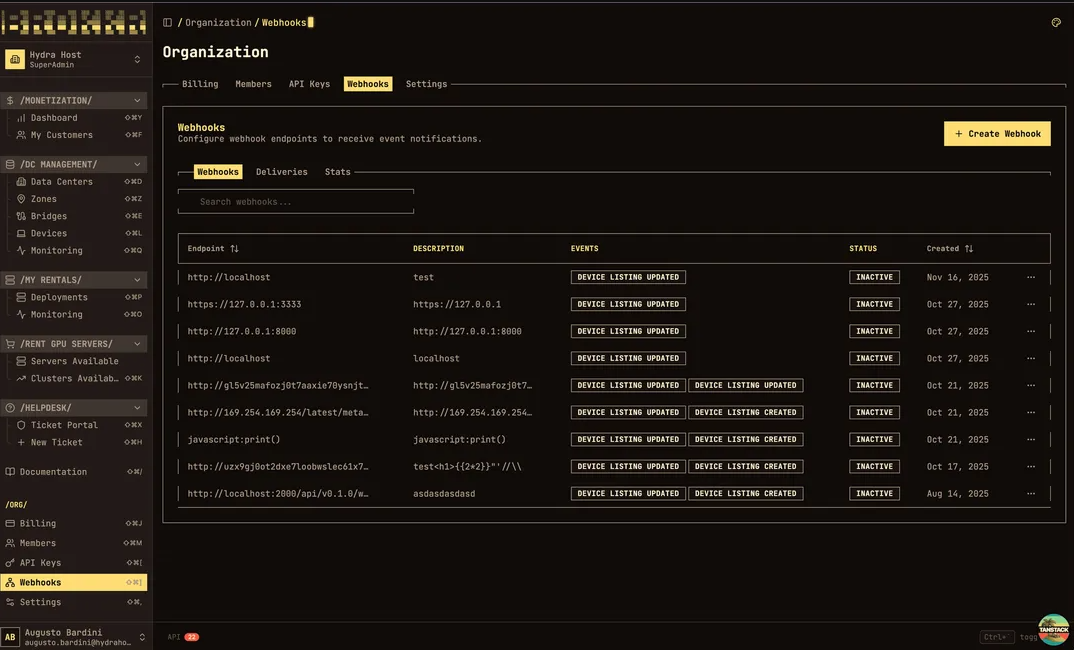The width and height of the screenshot is (1074, 650).
Task: Click the http://127.0.0.1:8000 endpoint cell
Action: coord(242,332)
